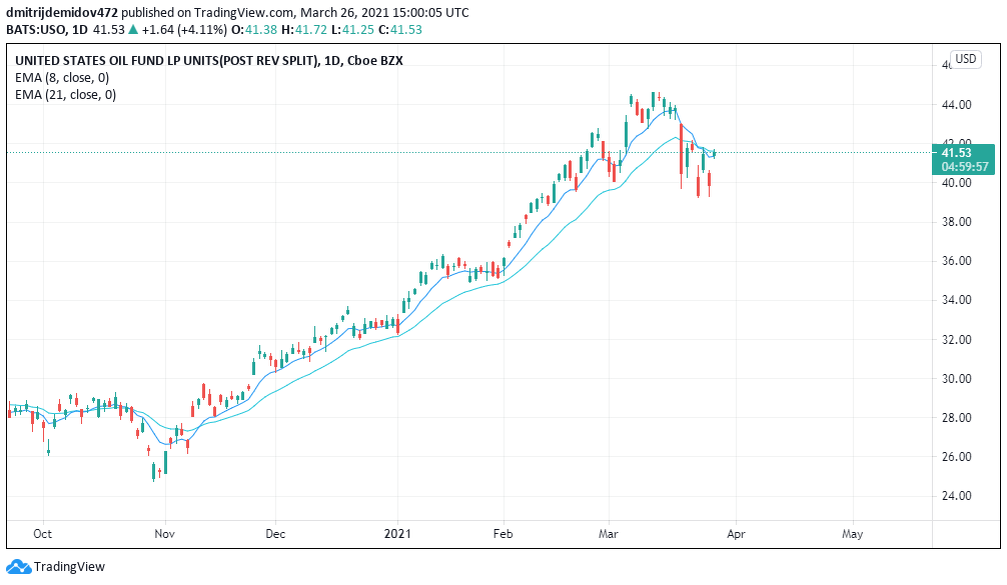The width and height of the screenshot is (1007, 585).
Task: Select the EMA (21, close, 0) legend
Action: [x=66, y=95]
